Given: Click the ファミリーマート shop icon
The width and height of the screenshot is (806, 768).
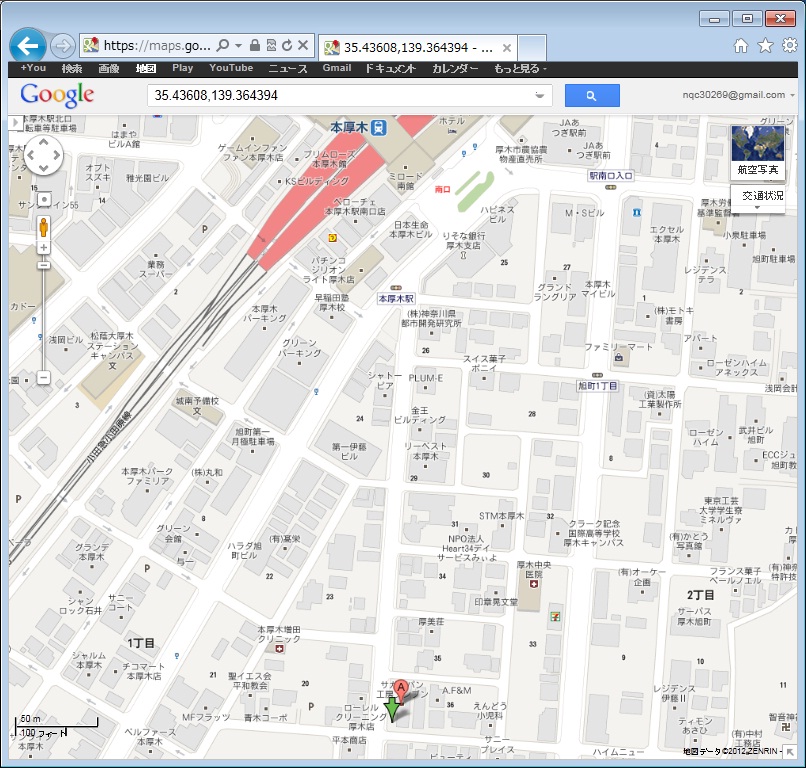Looking at the screenshot, I should pos(618,357).
